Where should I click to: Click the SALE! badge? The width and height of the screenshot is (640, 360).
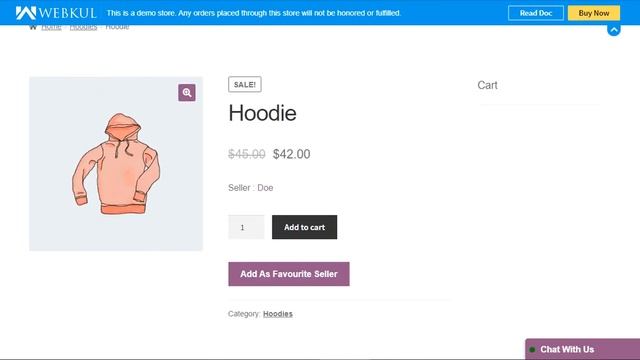pyautogui.click(x=245, y=84)
